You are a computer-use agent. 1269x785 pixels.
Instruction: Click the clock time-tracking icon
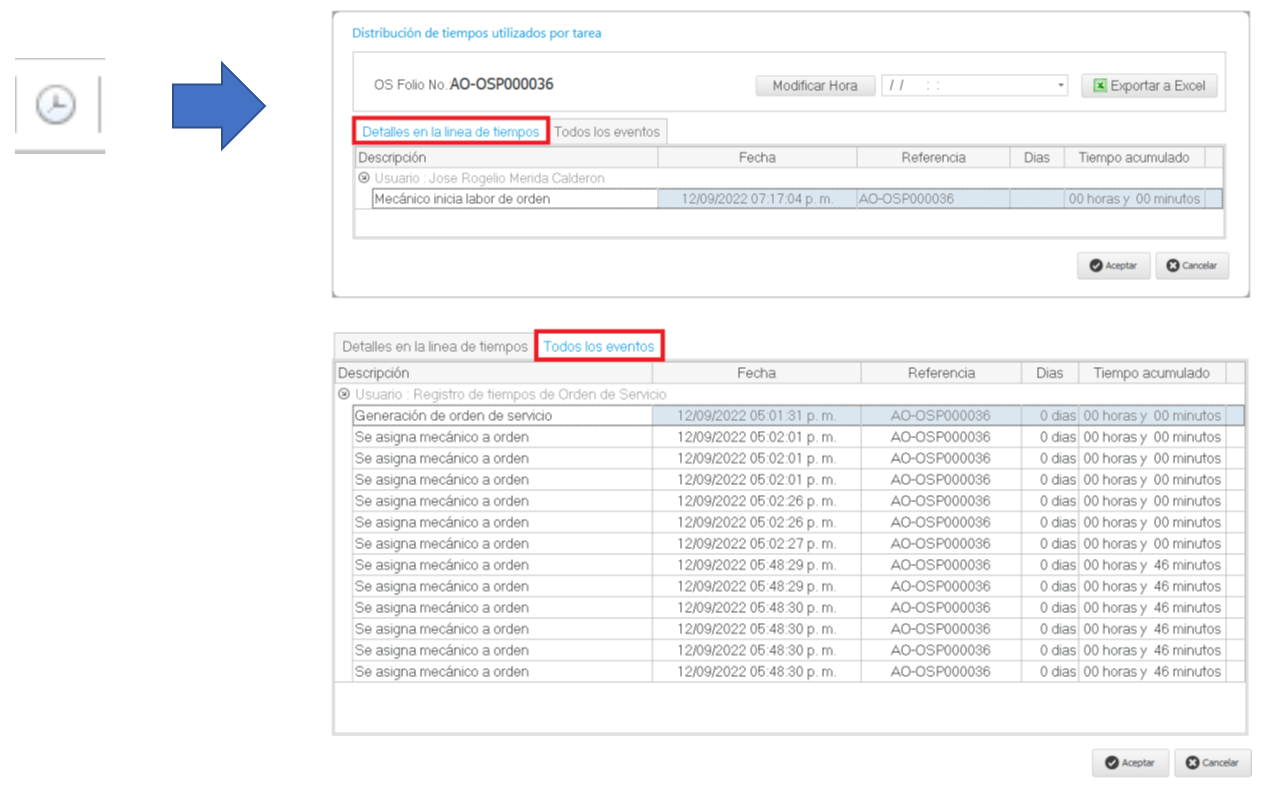point(56,104)
